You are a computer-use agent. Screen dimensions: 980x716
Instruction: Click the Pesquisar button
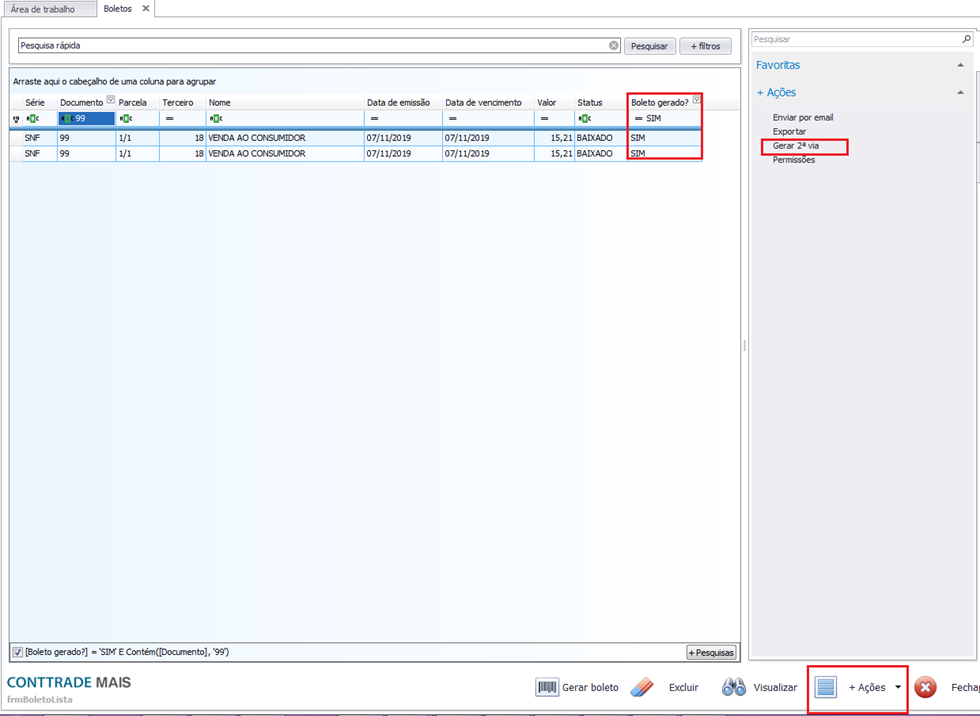(649, 46)
